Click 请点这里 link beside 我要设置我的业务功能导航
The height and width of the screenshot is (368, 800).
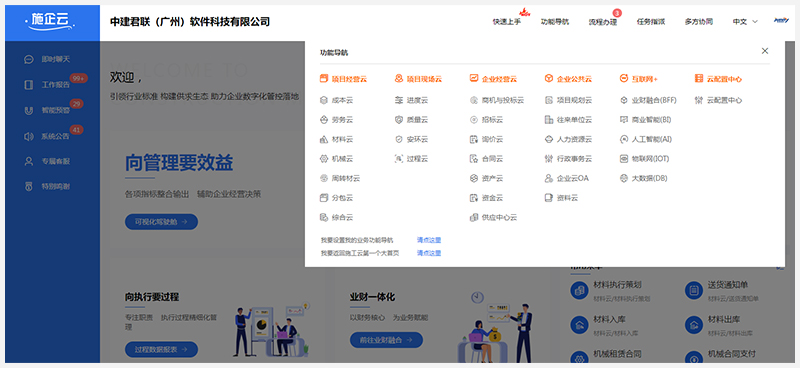point(429,240)
